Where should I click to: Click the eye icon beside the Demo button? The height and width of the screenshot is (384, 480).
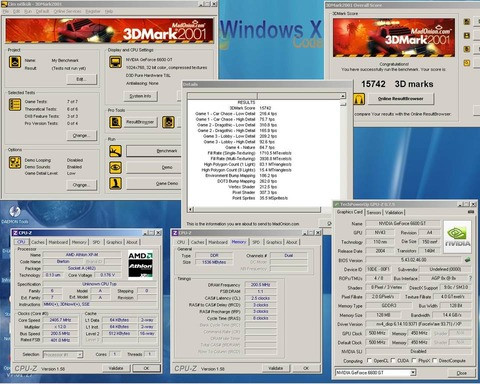pyautogui.click(x=115, y=167)
